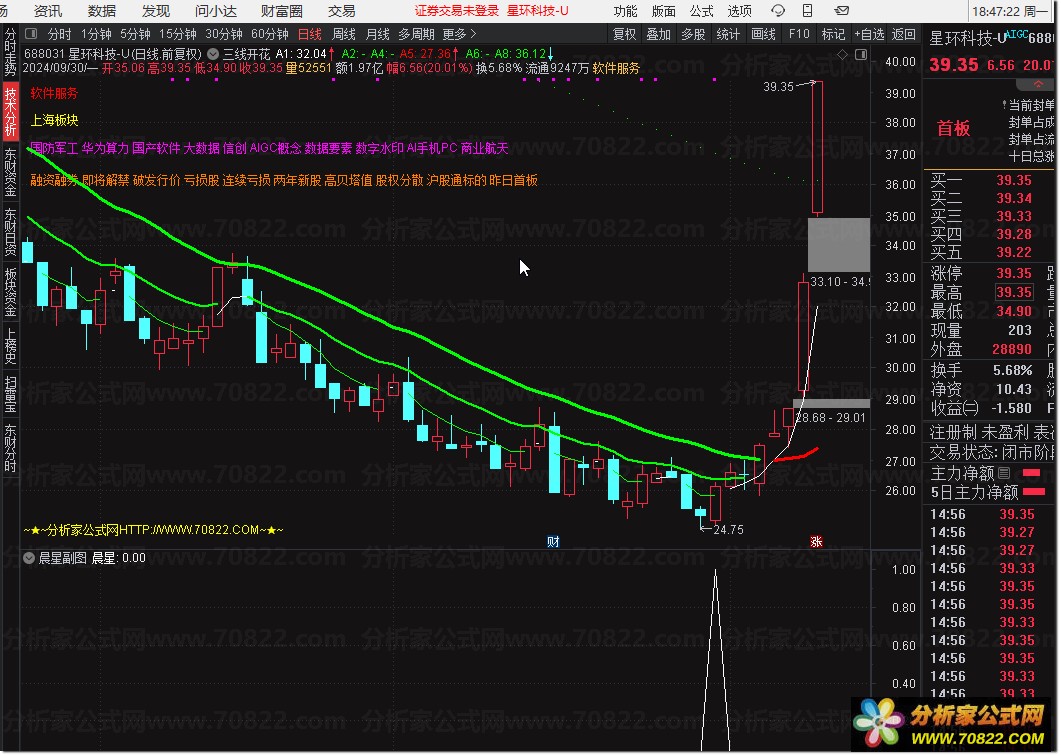This screenshot has height=755, width=1061.
Task: Select the 日线 daily chart tab
Action: (x=310, y=34)
